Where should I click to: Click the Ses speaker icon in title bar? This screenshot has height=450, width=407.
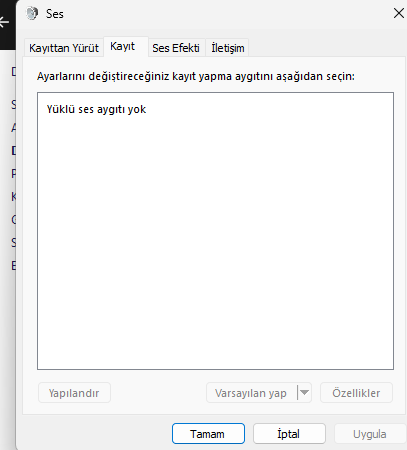click(x=32, y=14)
